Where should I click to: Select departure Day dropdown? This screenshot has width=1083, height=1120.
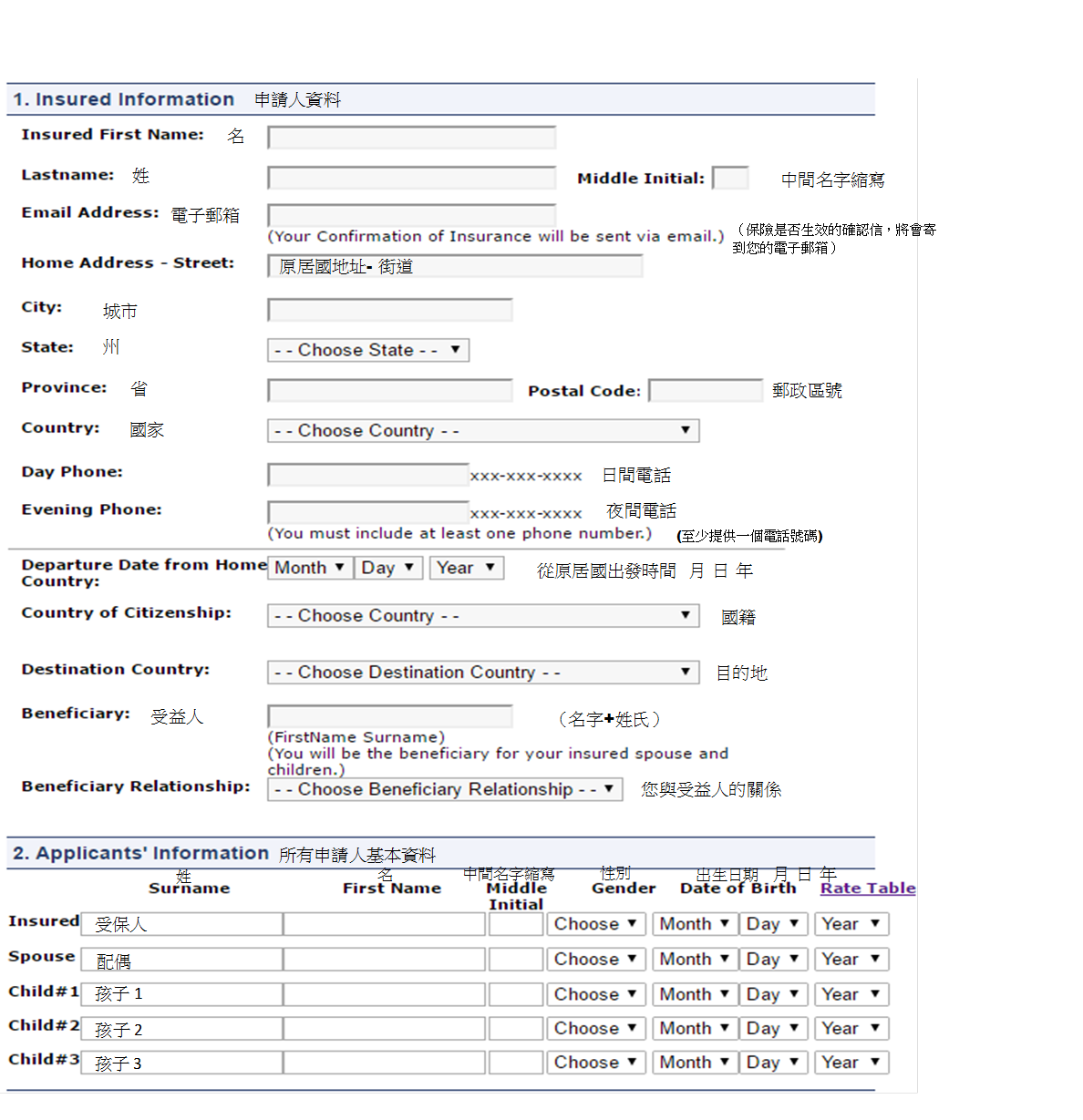[x=388, y=568]
